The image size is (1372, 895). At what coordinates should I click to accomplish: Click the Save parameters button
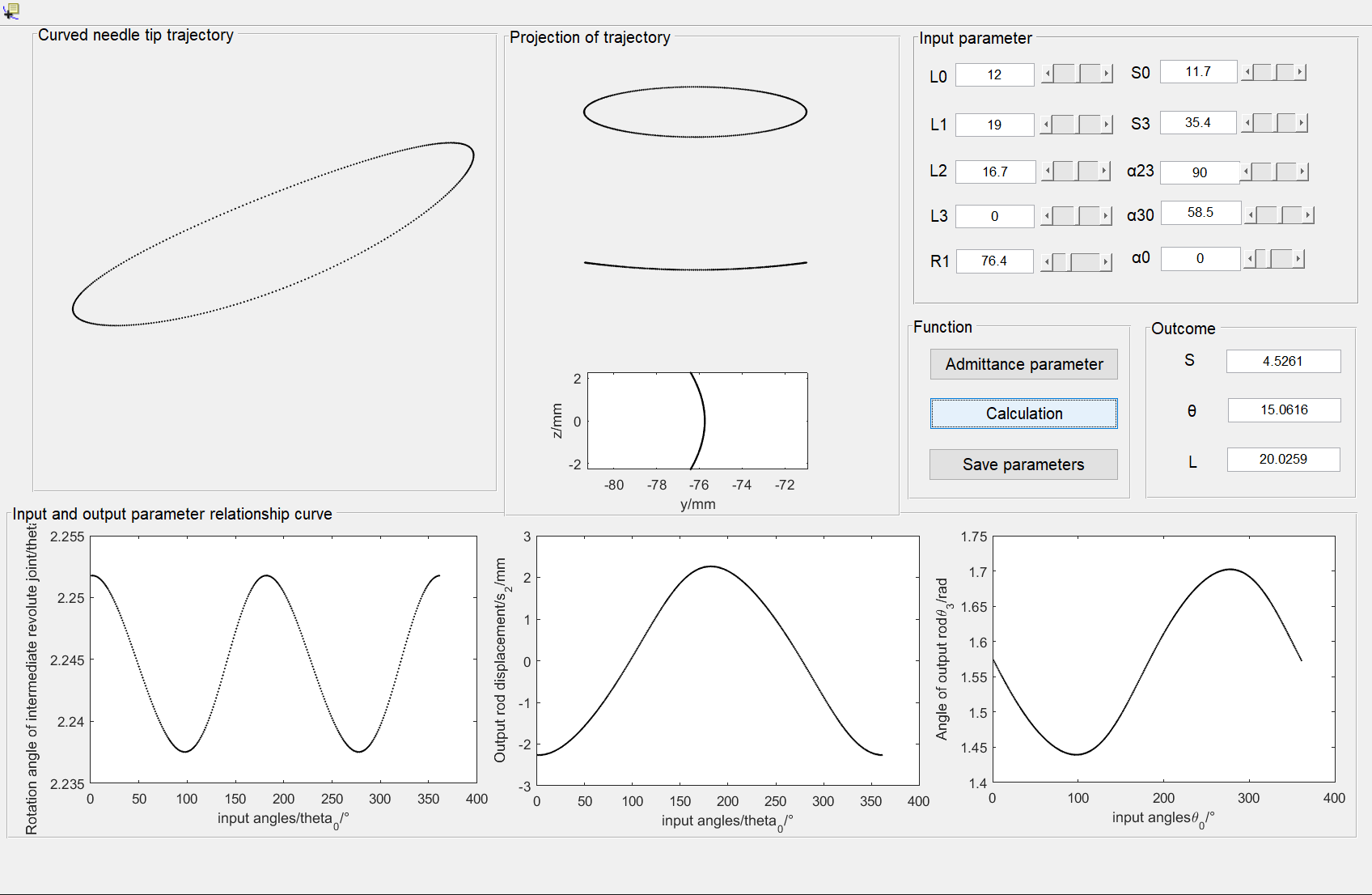click(x=1023, y=464)
